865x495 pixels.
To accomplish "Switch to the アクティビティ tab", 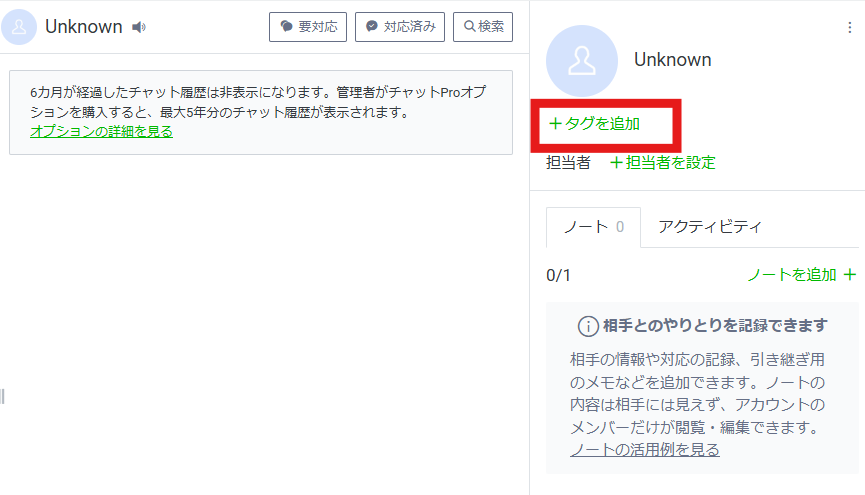I will click(x=709, y=227).
